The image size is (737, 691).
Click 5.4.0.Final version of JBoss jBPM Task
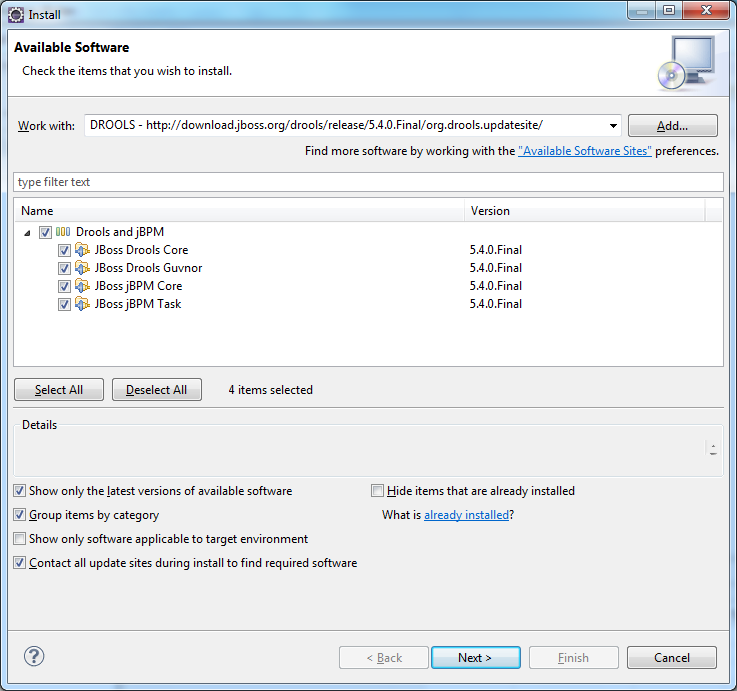click(x=495, y=304)
